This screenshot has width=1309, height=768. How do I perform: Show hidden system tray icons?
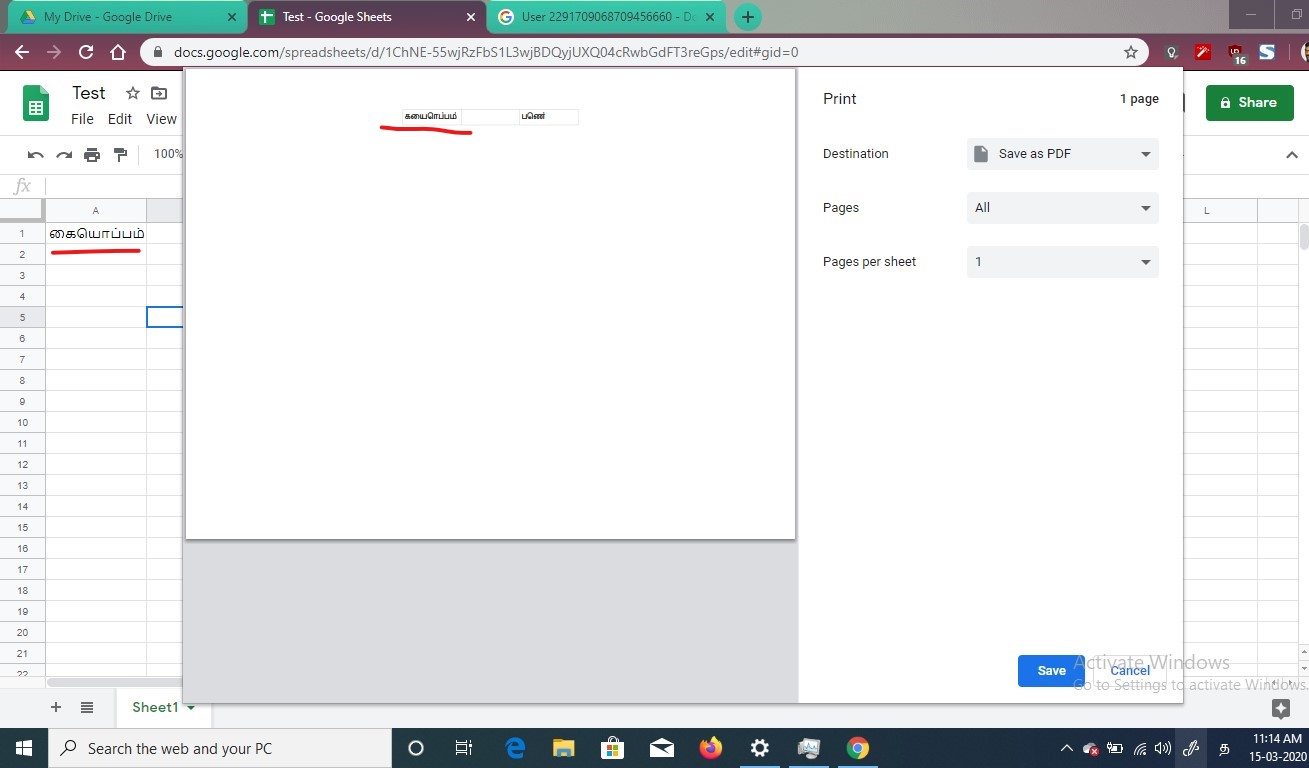(1066, 748)
